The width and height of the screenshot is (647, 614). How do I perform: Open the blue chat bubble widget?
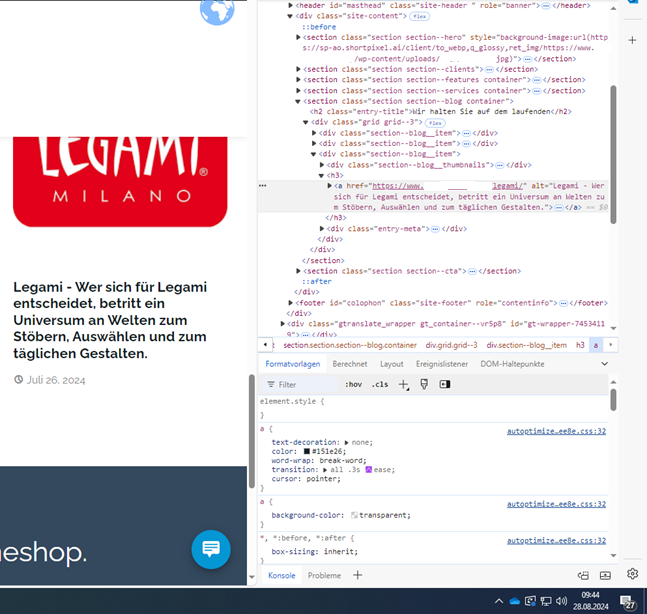[x=211, y=549]
